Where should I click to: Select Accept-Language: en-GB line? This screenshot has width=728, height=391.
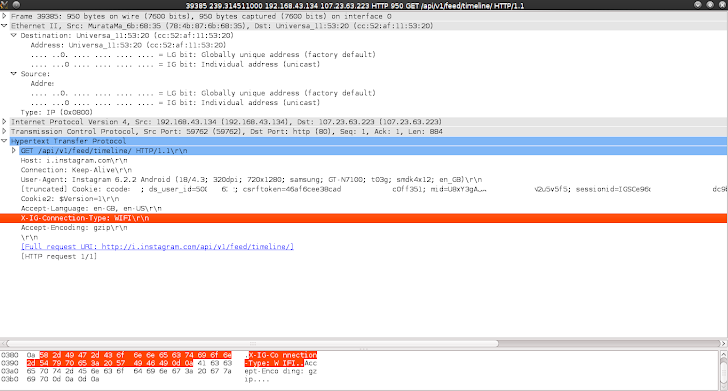coord(91,209)
